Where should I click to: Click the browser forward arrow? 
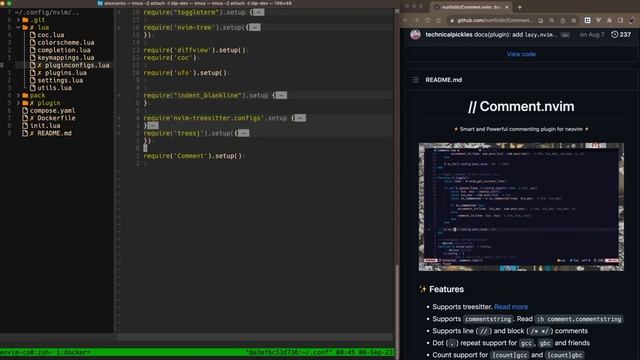tap(416, 20)
